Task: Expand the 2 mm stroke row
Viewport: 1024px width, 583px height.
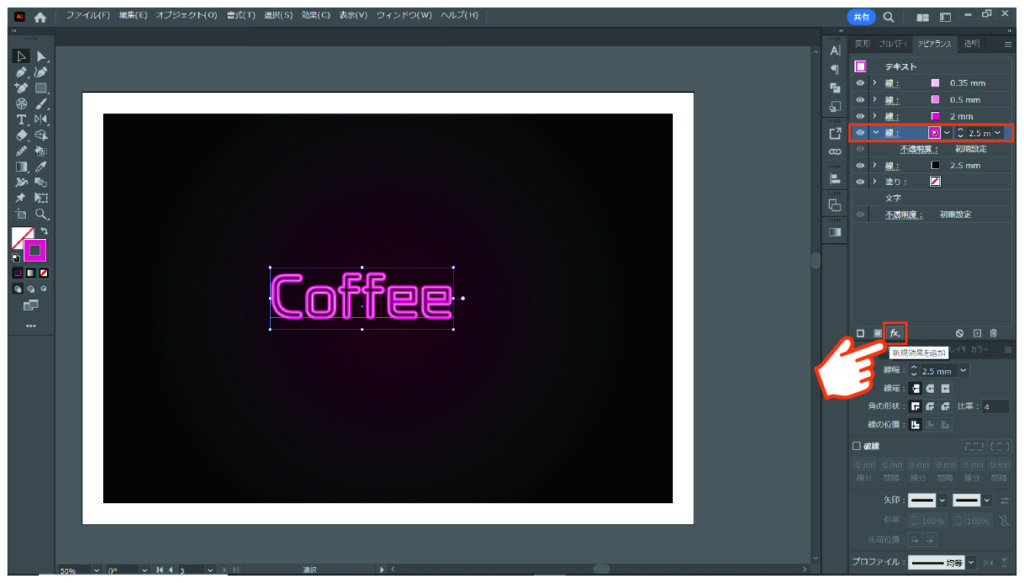Action: click(875, 116)
